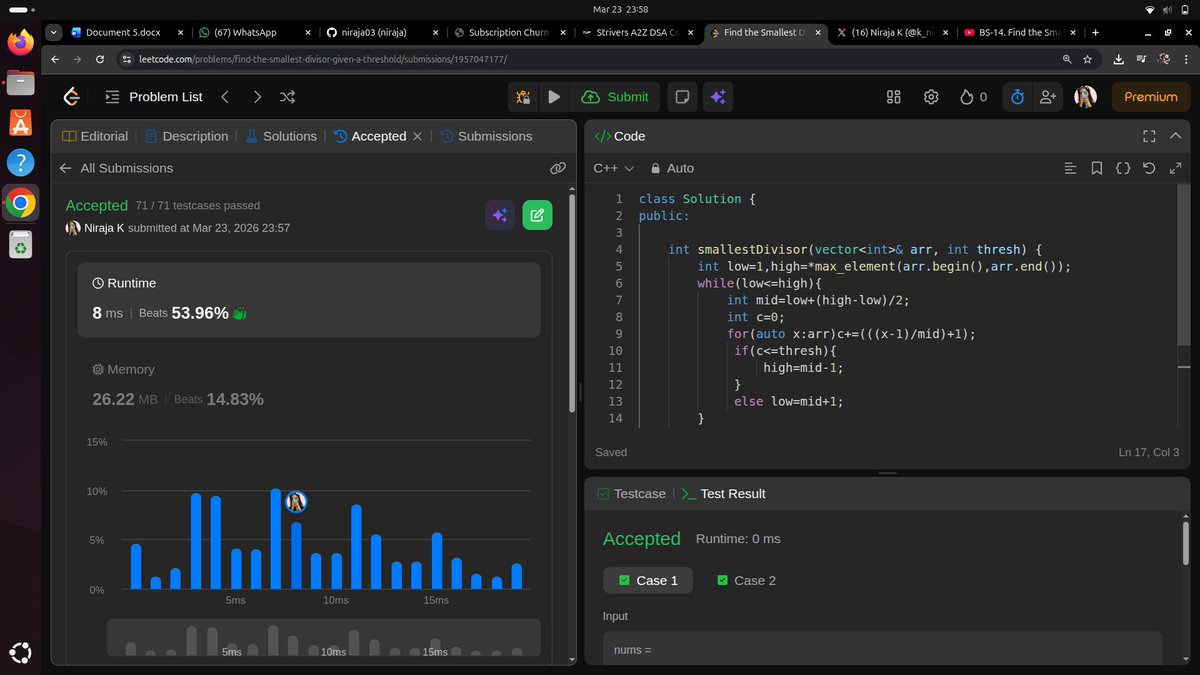Viewport: 1200px width, 675px height.
Task: Switch to the Submissions tab
Action: 486,136
